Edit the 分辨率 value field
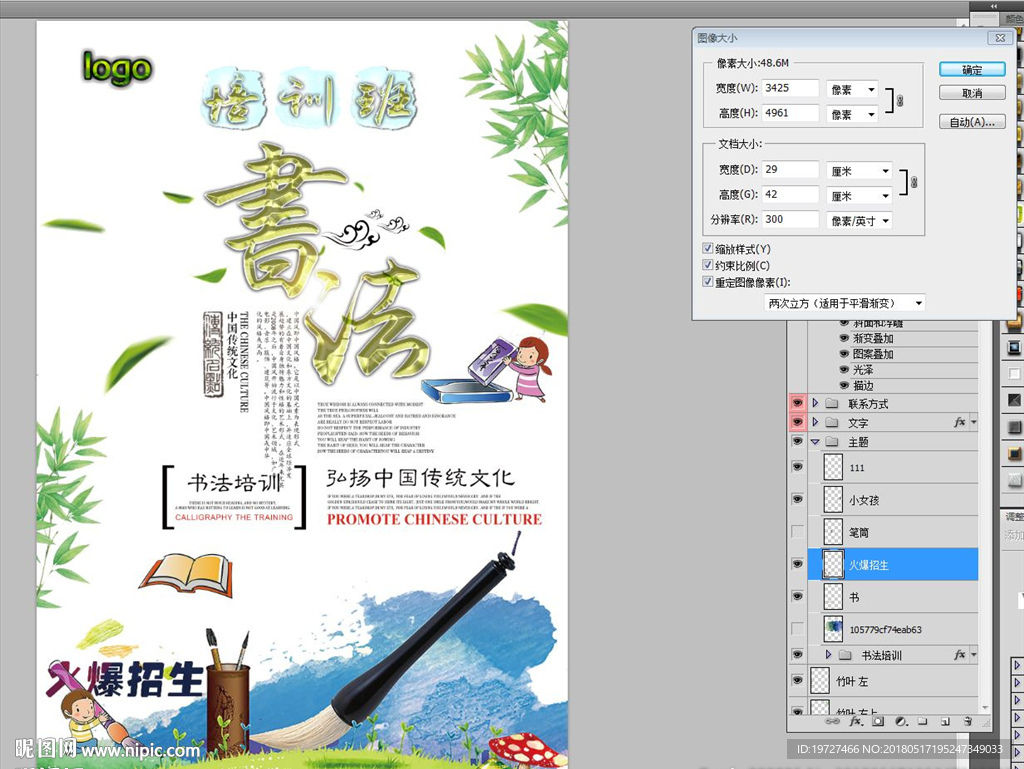The width and height of the screenshot is (1024, 769). [789, 220]
